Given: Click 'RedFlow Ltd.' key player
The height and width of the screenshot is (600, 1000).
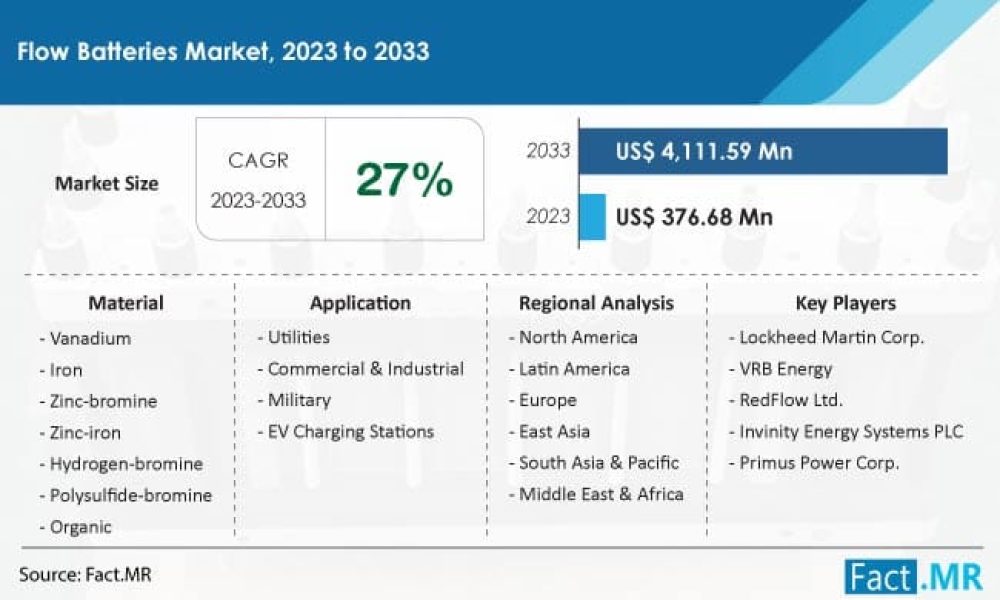Looking at the screenshot, I should point(791,400).
